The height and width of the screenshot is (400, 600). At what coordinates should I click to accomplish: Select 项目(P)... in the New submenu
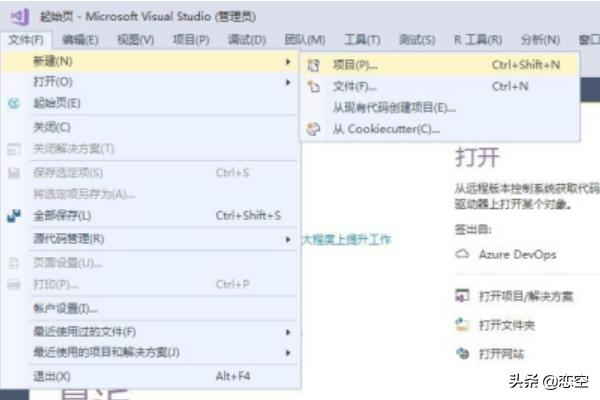(440, 65)
